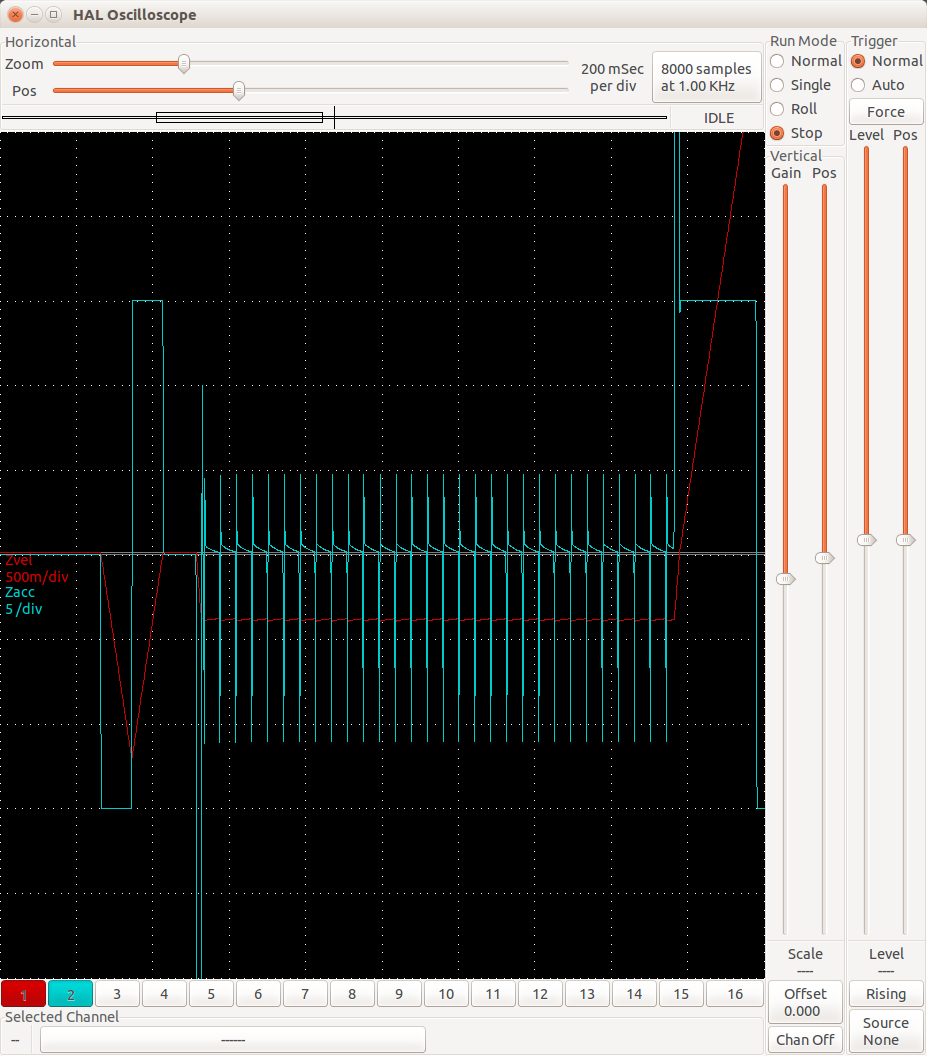
Task: Select Roll run mode
Action: [794, 109]
